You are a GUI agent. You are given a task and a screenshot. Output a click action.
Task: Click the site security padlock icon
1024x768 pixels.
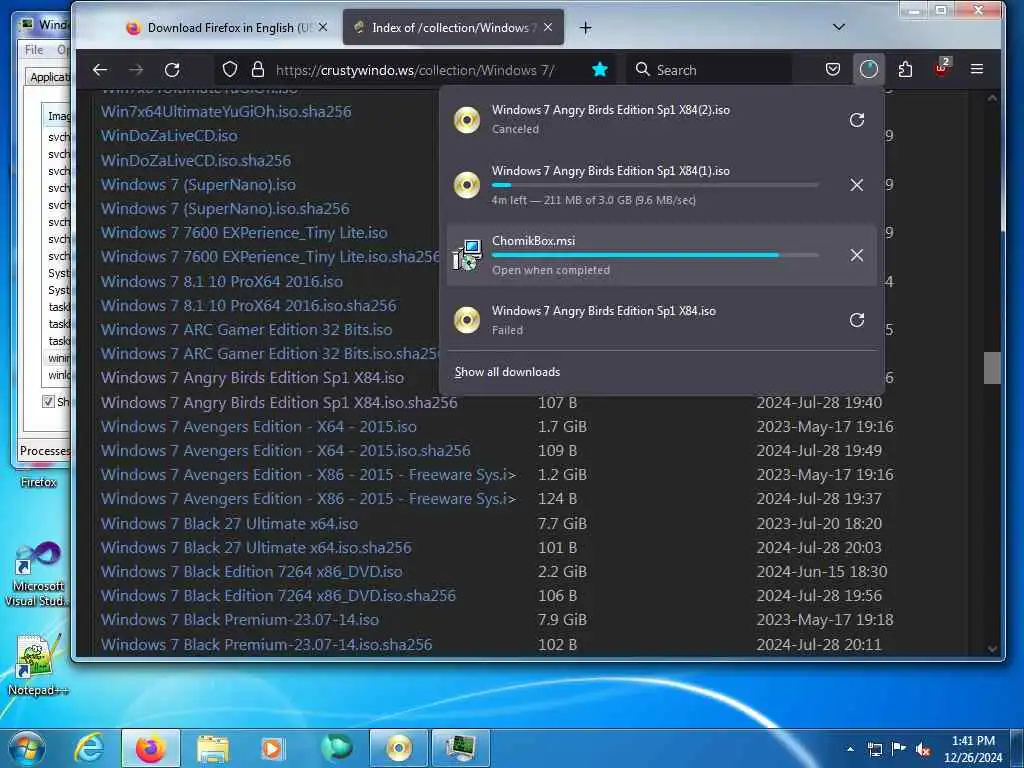[x=258, y=69]
